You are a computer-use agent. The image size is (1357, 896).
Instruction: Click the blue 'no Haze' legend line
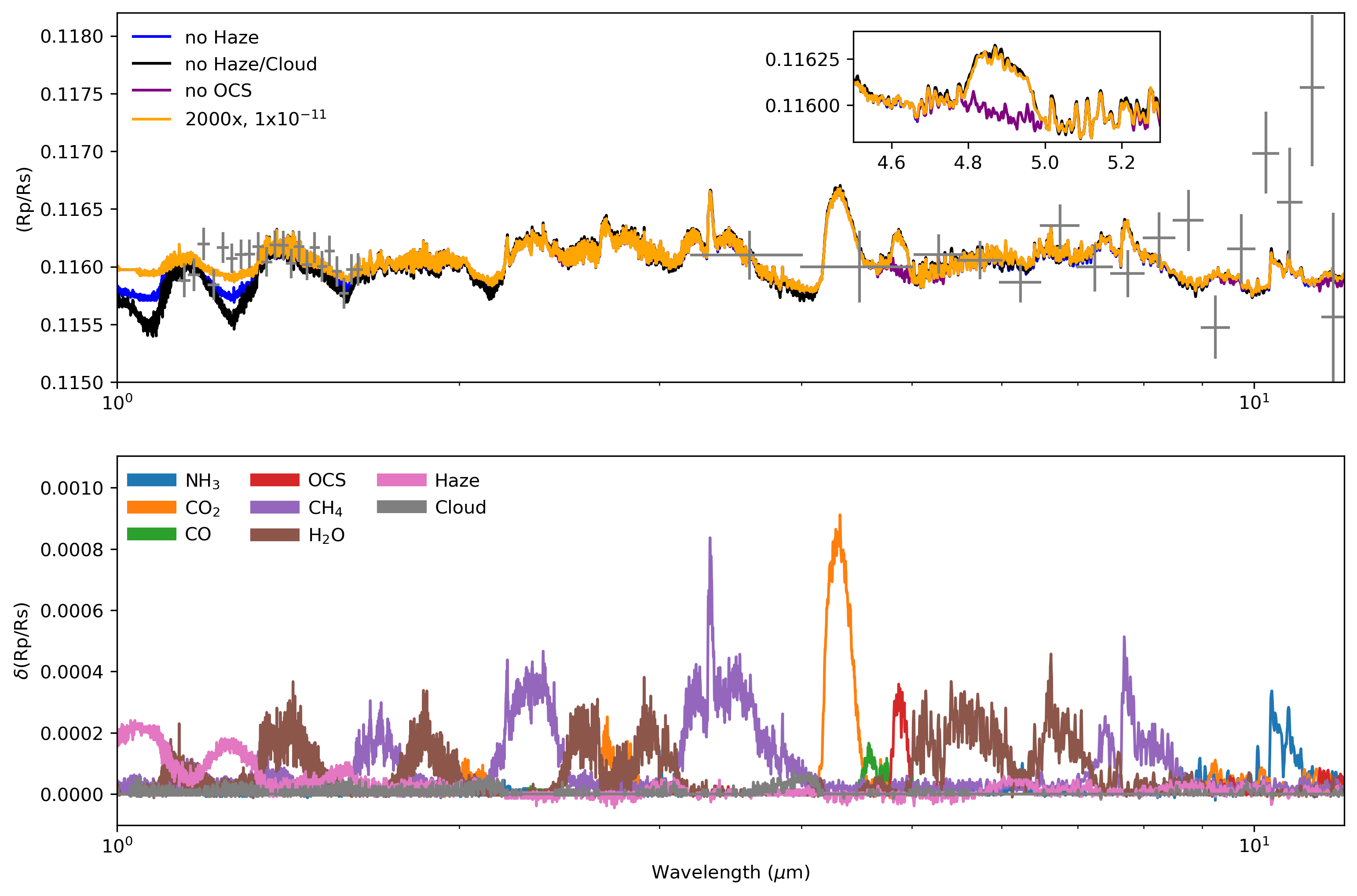151,37
